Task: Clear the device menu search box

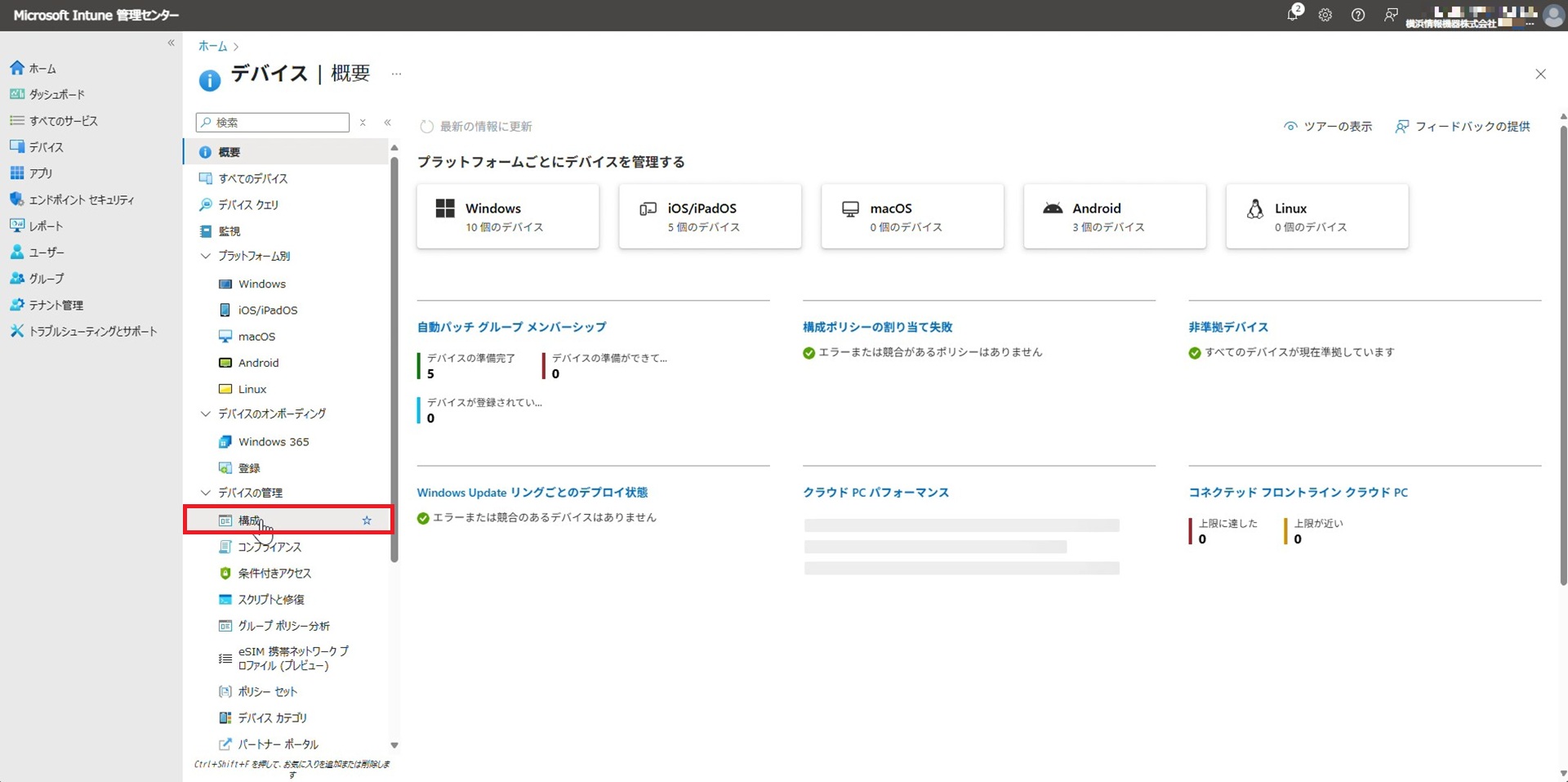Action: [363, 123]
